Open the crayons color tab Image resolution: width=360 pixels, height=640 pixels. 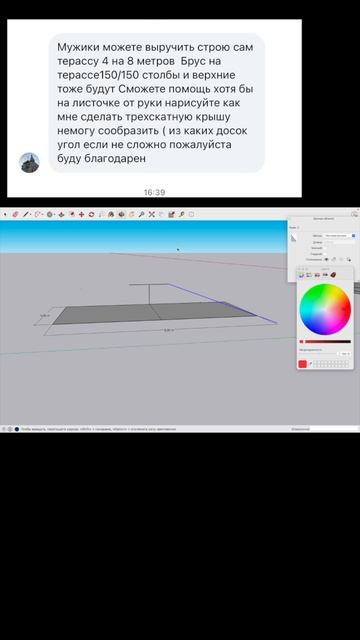point(333,275)
